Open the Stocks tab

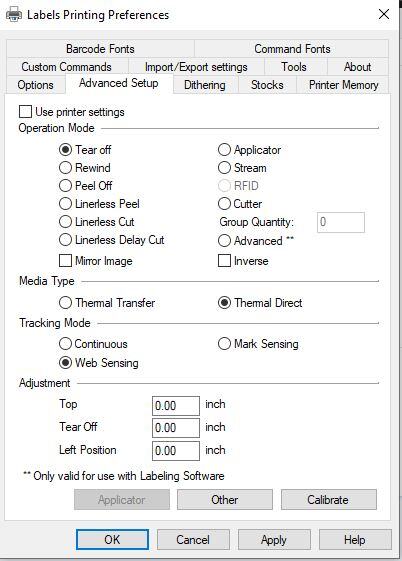267,85
